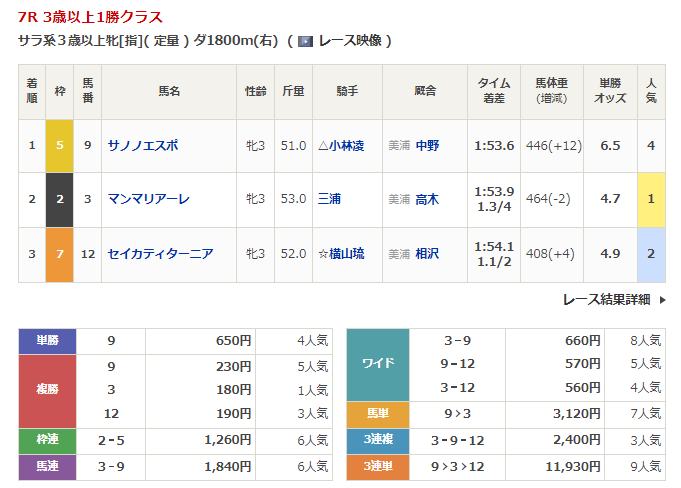This screenshot has height=488, width=681.
Task: Click the 3連単 payout label
Action: pyautogui.click(x=377, y=465)
